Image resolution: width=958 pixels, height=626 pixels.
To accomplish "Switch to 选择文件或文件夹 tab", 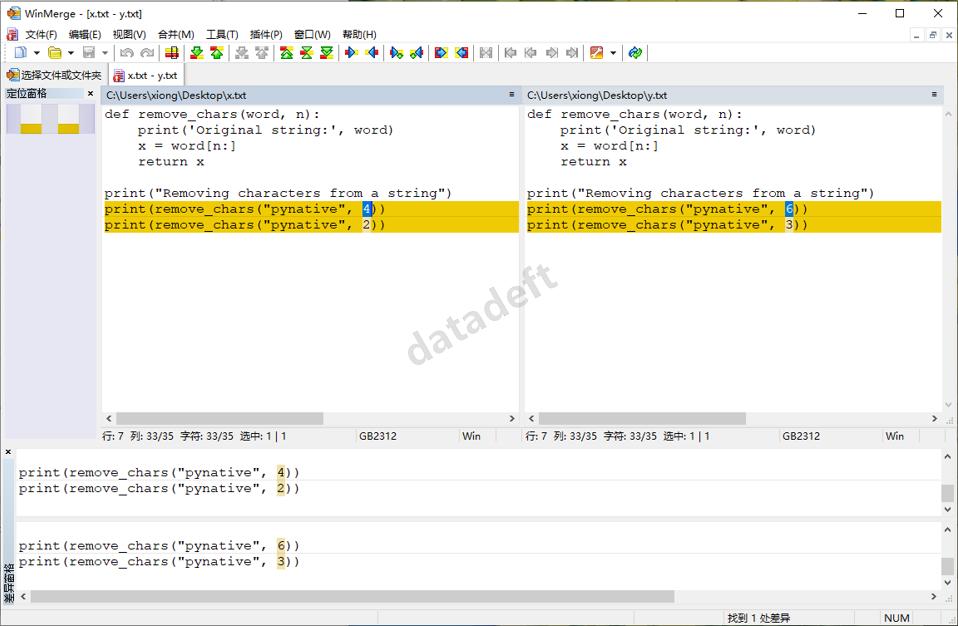I will 54,75.
